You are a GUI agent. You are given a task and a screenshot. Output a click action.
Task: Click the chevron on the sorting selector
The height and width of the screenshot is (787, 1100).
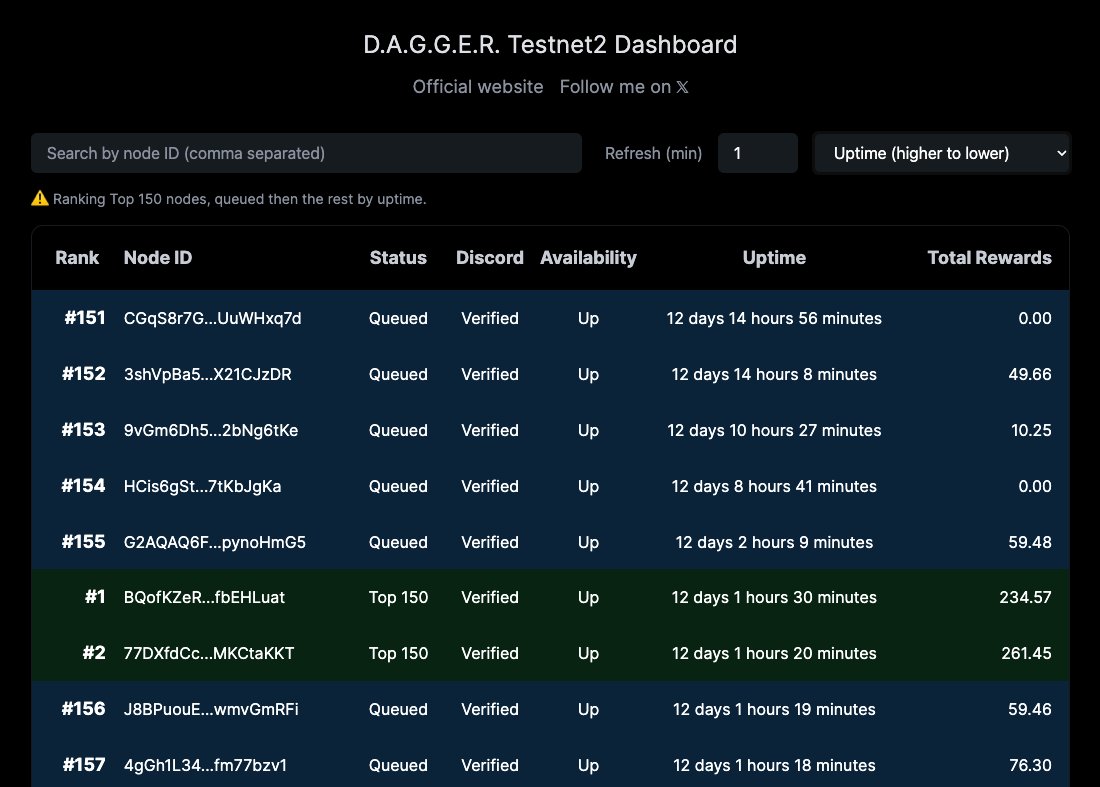1062,152
